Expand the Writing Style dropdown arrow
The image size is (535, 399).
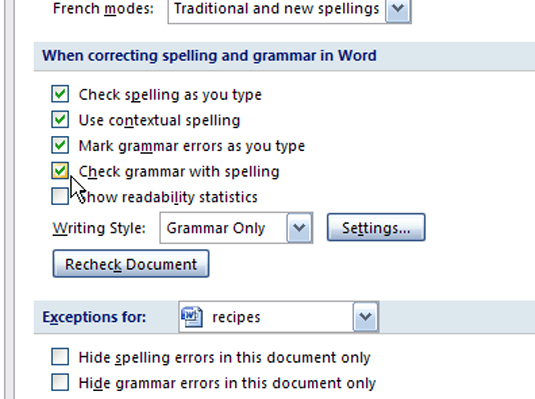300,228
